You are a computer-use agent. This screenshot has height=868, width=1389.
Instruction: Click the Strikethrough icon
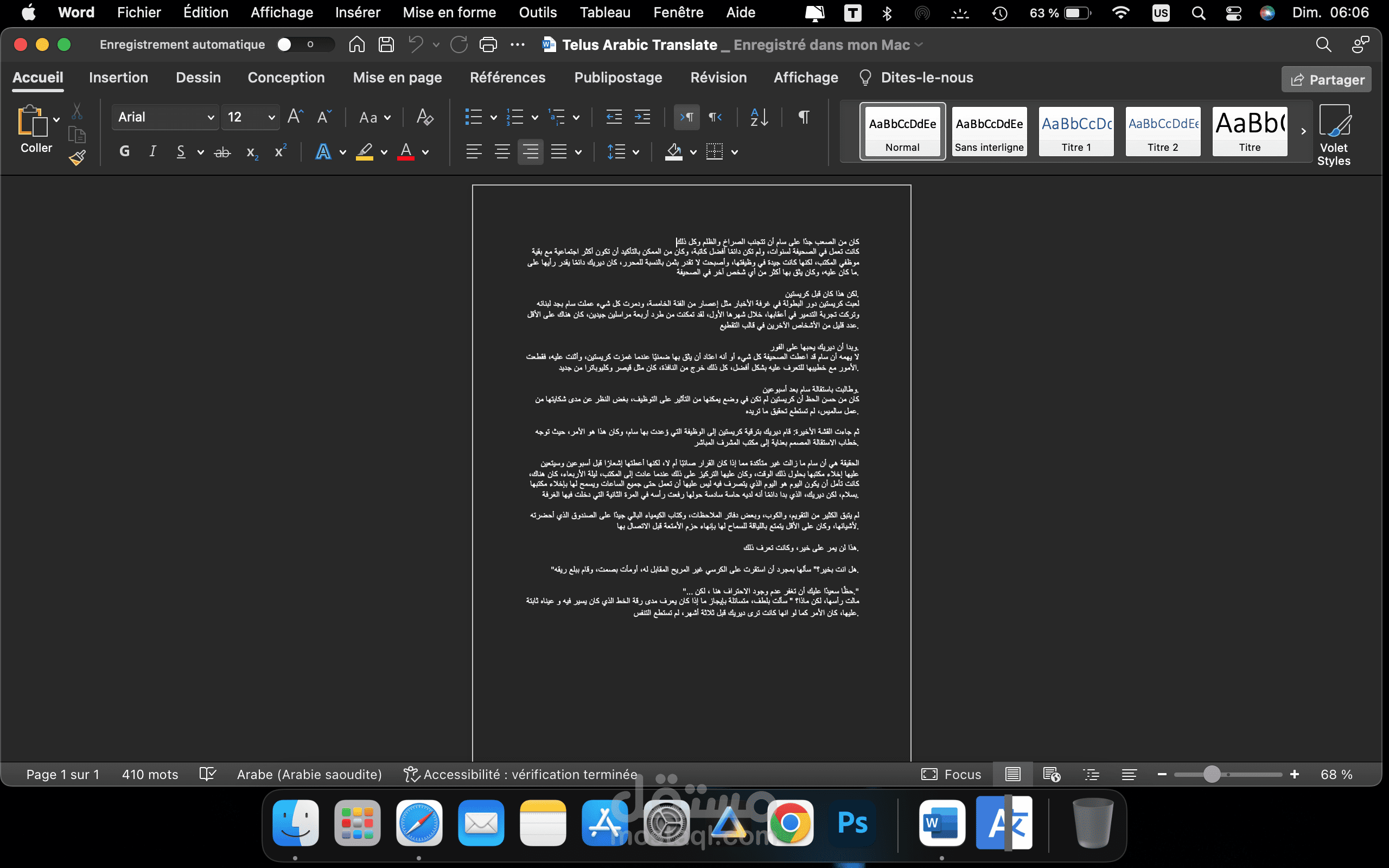tap(222, 152)
